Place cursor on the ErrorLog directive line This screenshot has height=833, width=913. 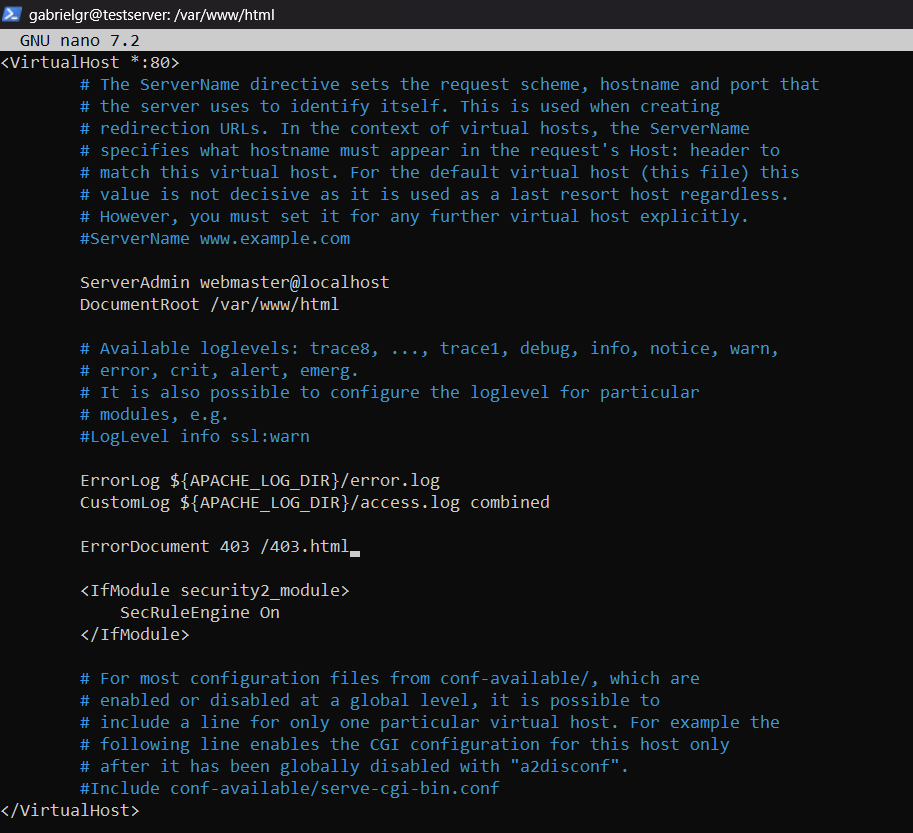(259, 480)
